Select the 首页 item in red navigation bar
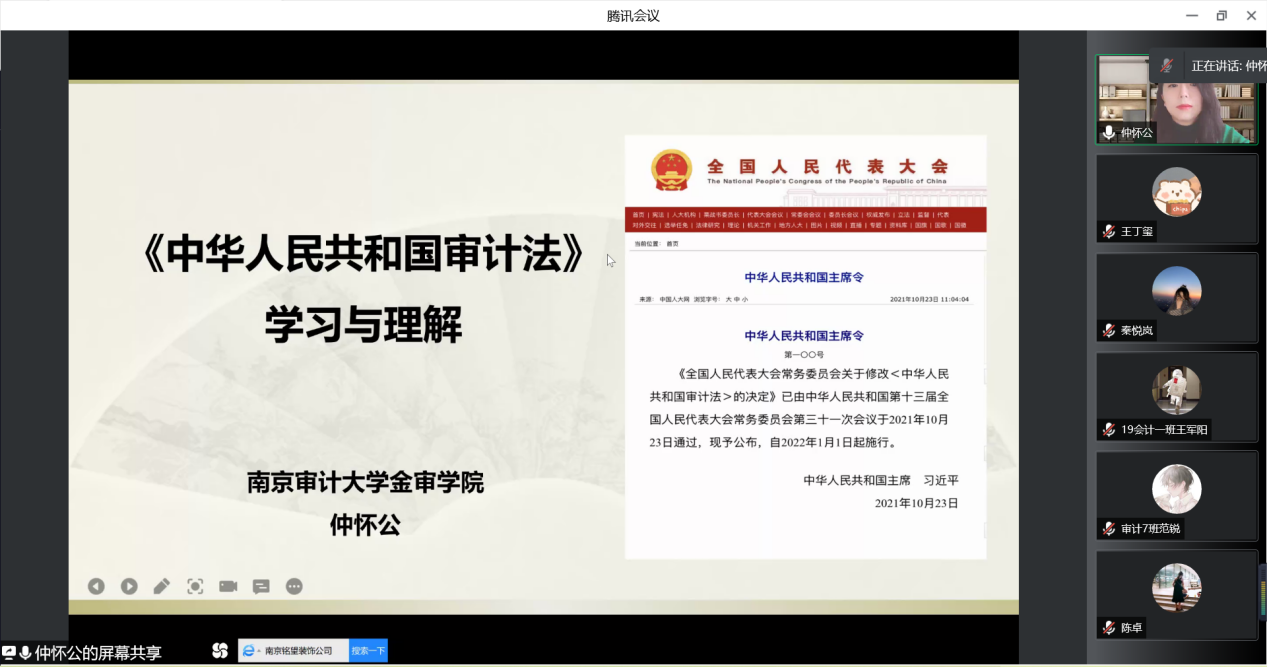The width and height of the screenshot is (1267, 667). coord(638,215)
